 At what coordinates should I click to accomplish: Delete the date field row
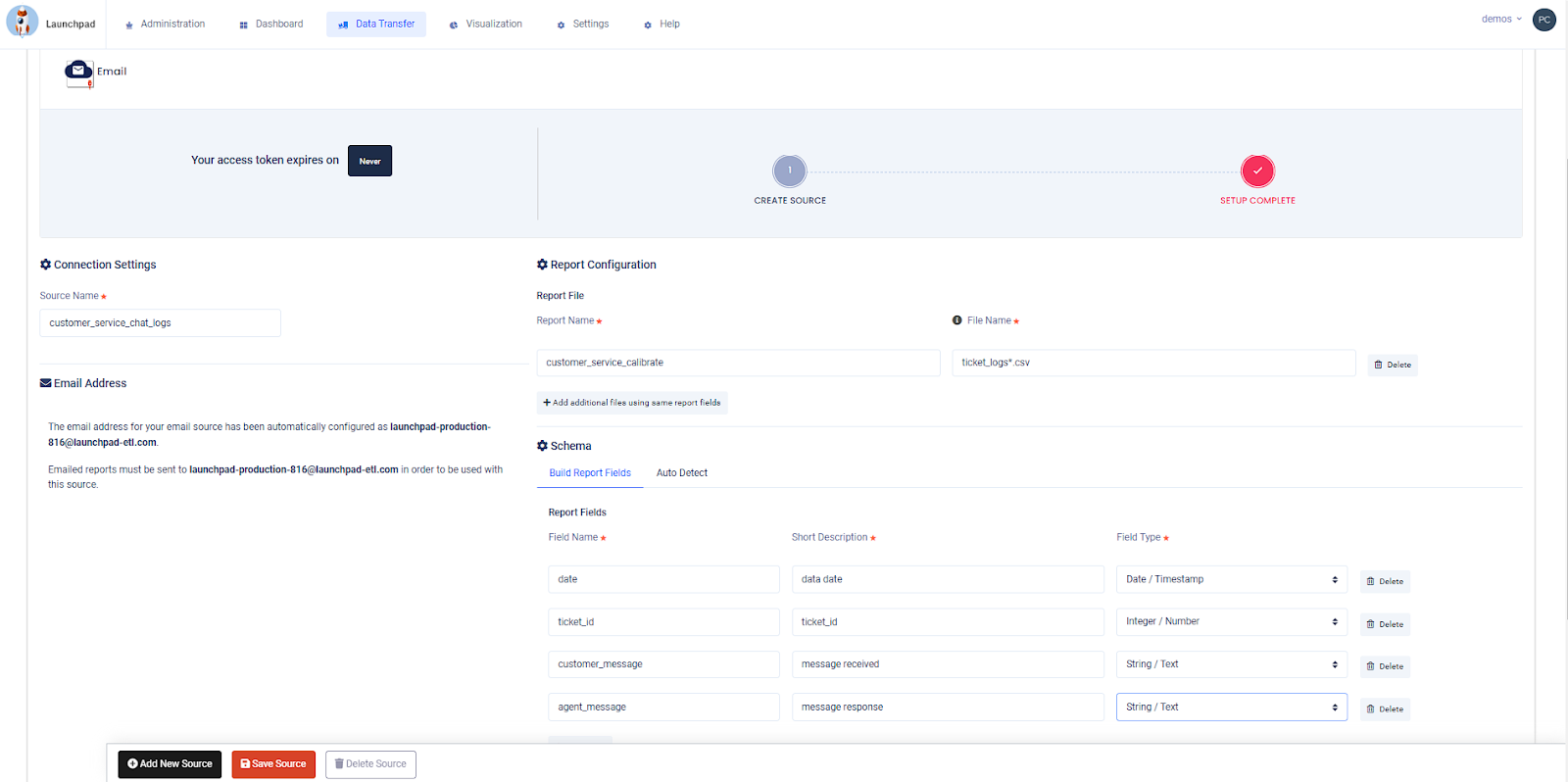pos(1385,581)
